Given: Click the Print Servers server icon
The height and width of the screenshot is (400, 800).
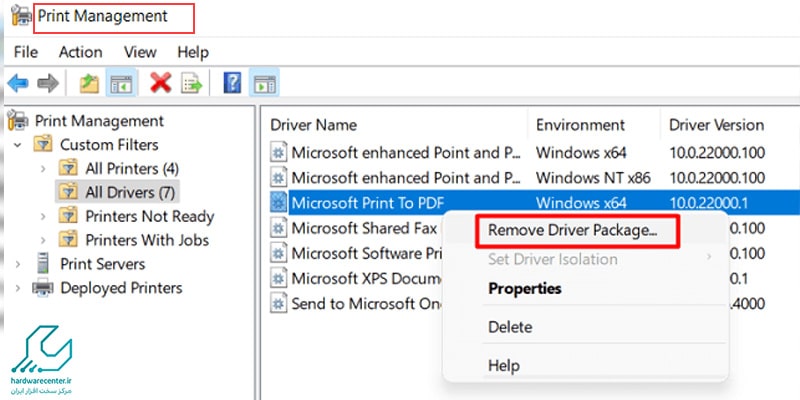Looking at the screenshot, I should [43, 264].
